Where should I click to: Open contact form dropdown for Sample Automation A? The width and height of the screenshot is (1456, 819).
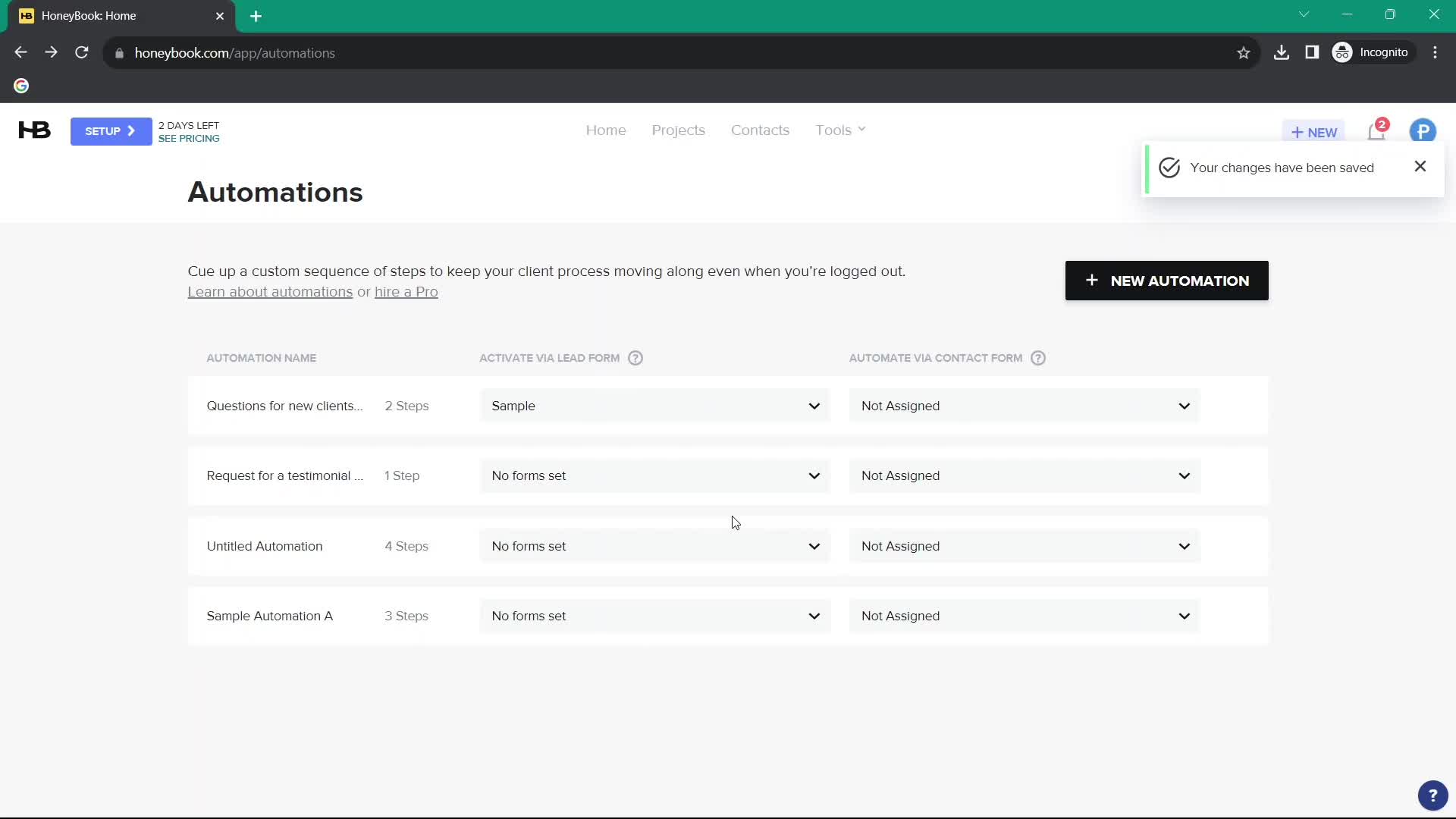(1025, 616)
